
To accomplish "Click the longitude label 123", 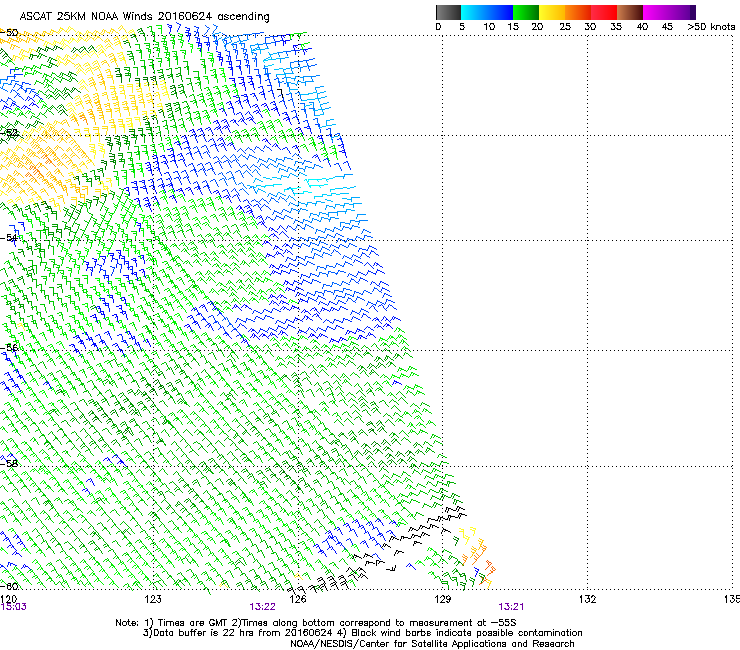I will 153,599.
